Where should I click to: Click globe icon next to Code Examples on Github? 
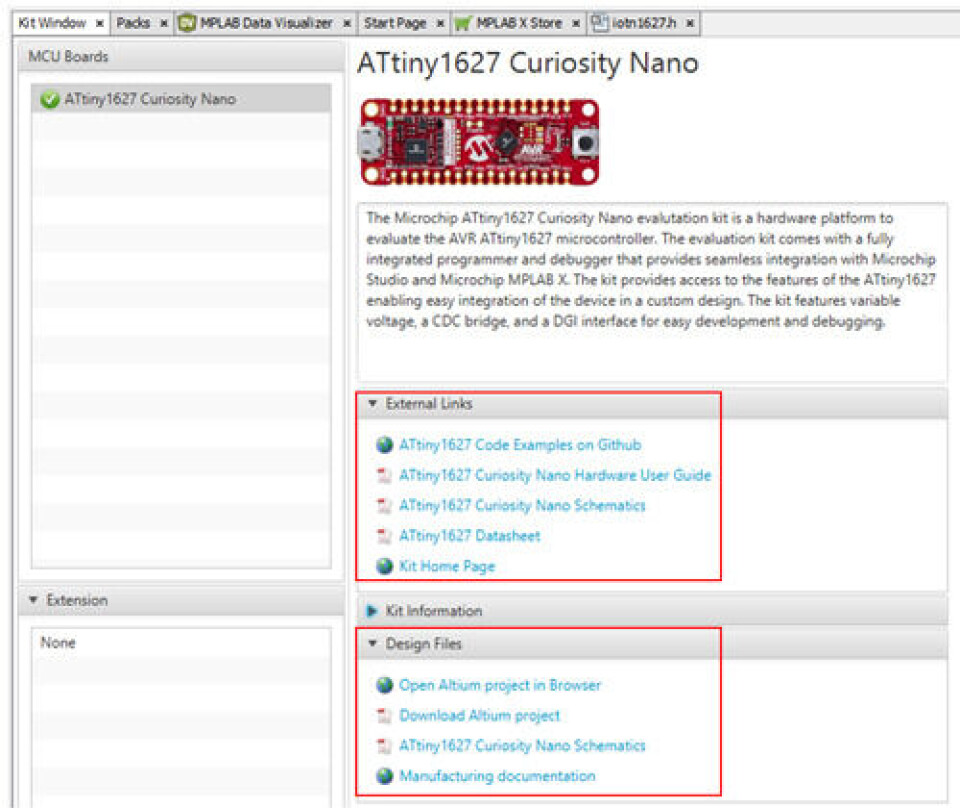[384, 445]
